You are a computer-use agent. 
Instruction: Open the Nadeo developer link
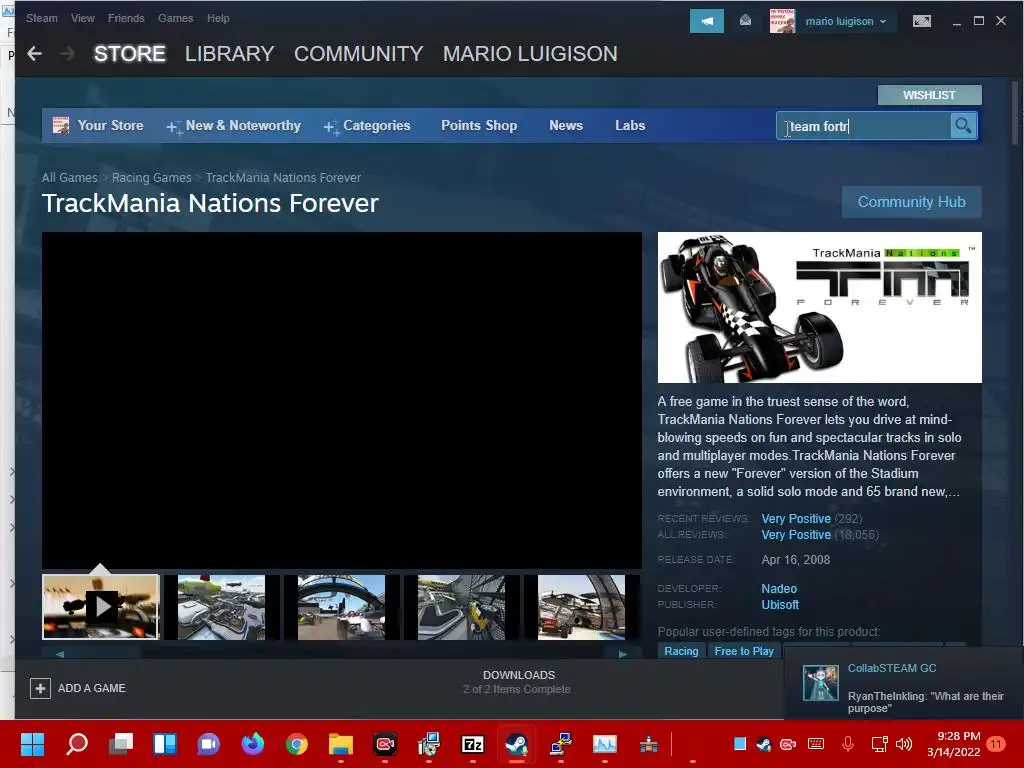coord(778,588)
